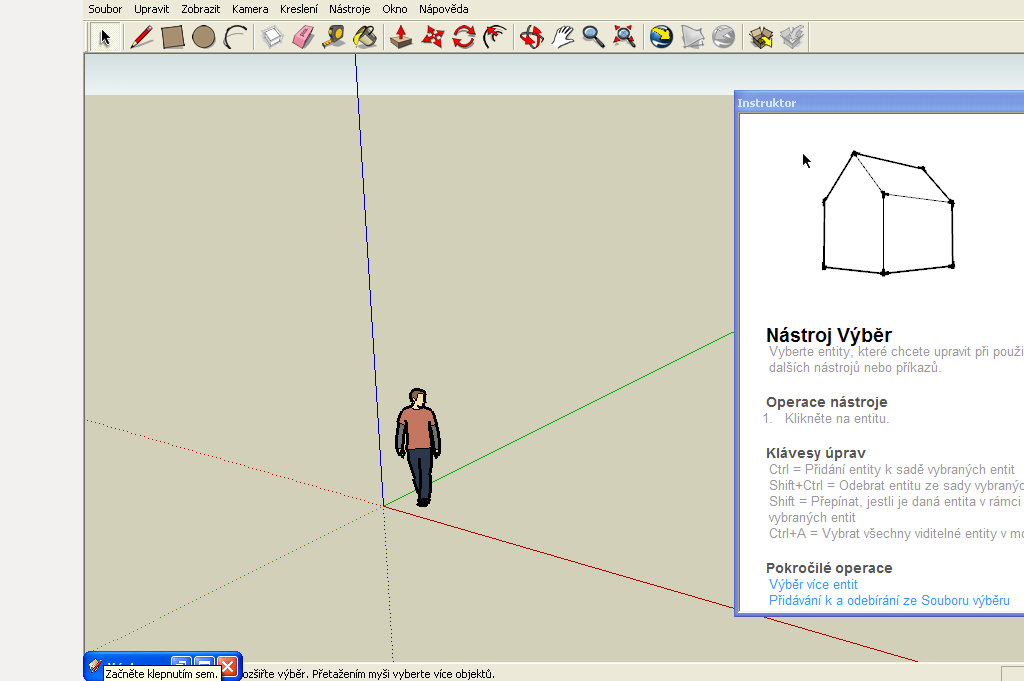
Task: Click the 'Ctrl+A = Vybrat všechny' line
Action: 896,533
